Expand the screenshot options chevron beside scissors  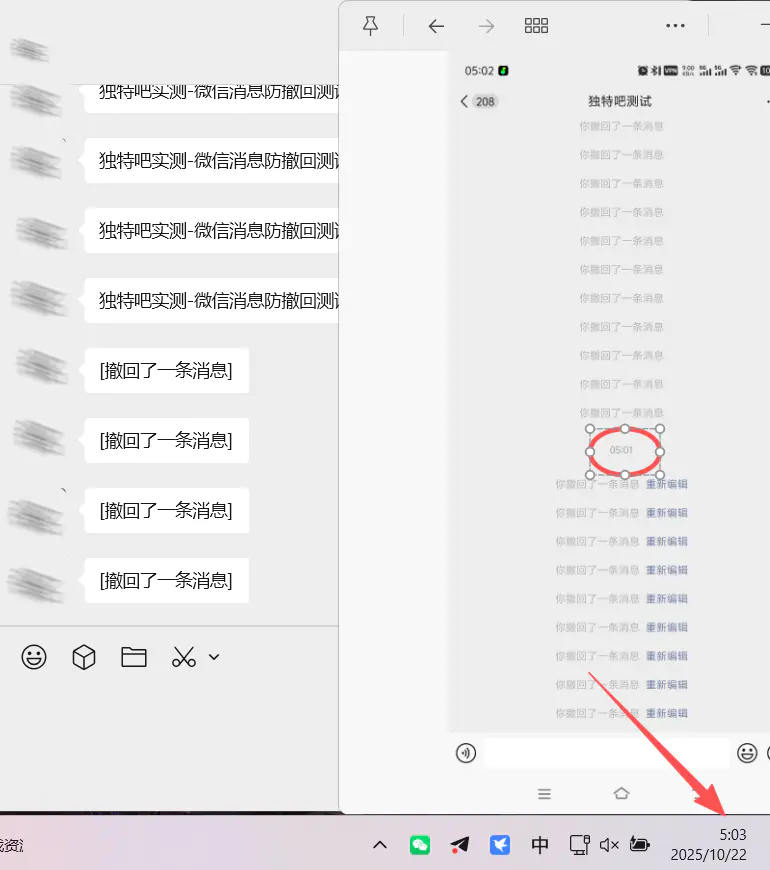[214, 657]
